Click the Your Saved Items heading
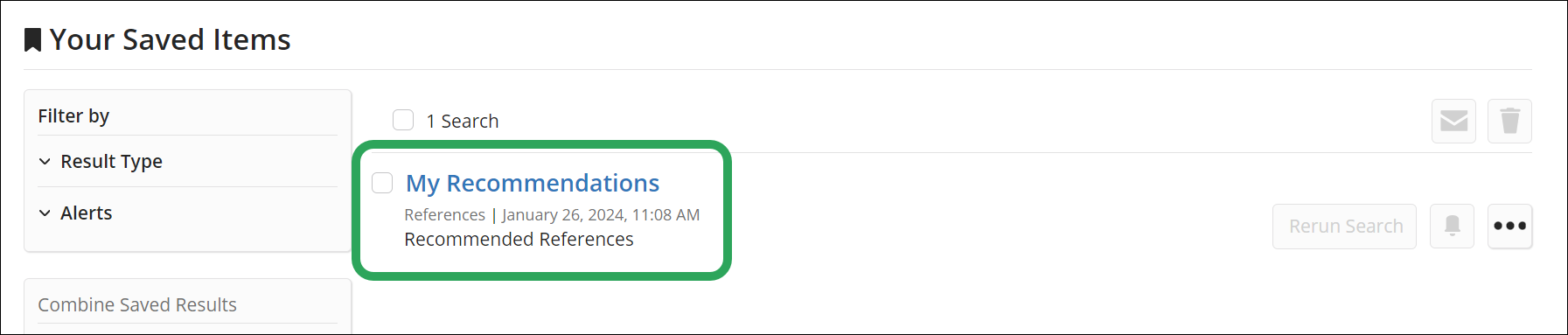The width and height of the screenshot is (1568, 335). [x=170, y=40]
